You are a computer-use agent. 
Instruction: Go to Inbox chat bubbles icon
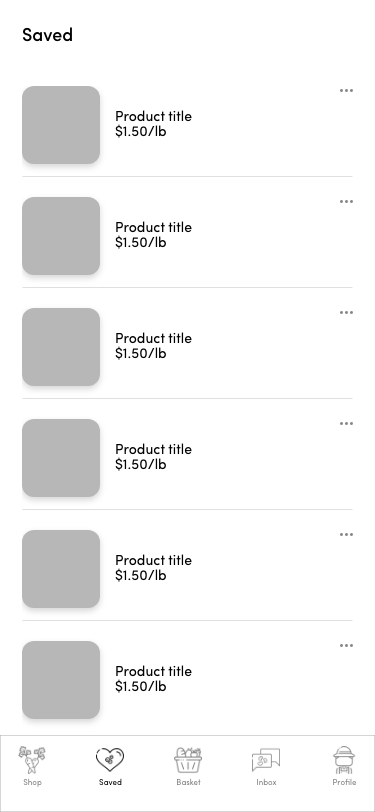pyautogui.click(x=266, y=760)
